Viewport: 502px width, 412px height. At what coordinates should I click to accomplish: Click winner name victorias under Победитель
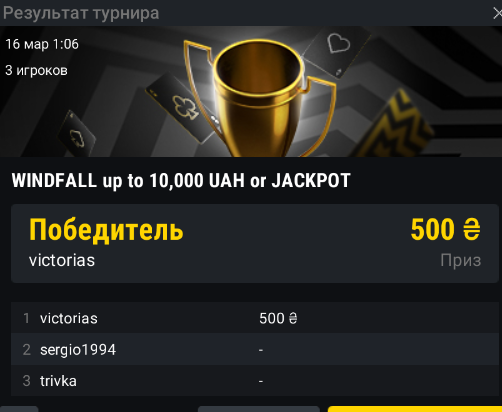[62, 260]
